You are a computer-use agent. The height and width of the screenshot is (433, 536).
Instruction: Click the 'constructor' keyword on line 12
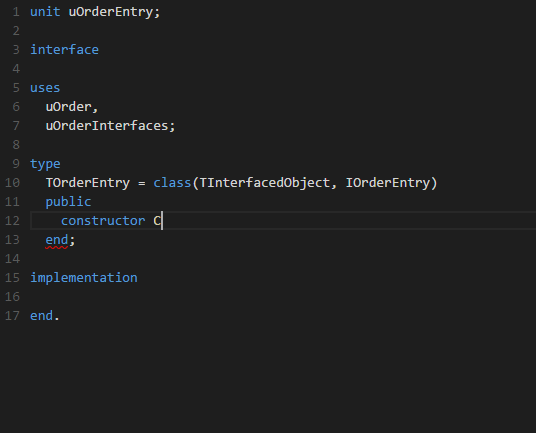pos(103,221)
